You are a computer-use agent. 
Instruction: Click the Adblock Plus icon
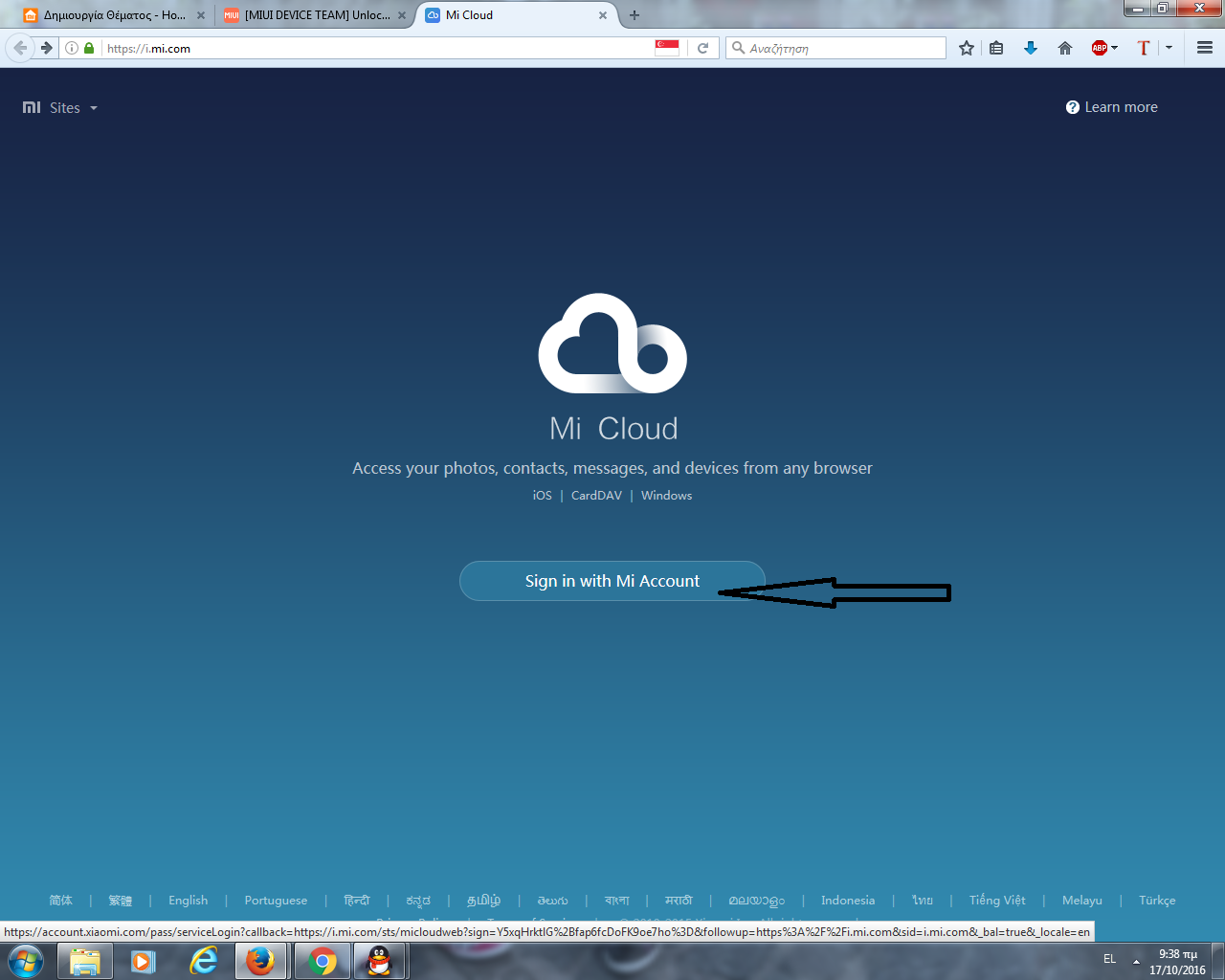1099,48
